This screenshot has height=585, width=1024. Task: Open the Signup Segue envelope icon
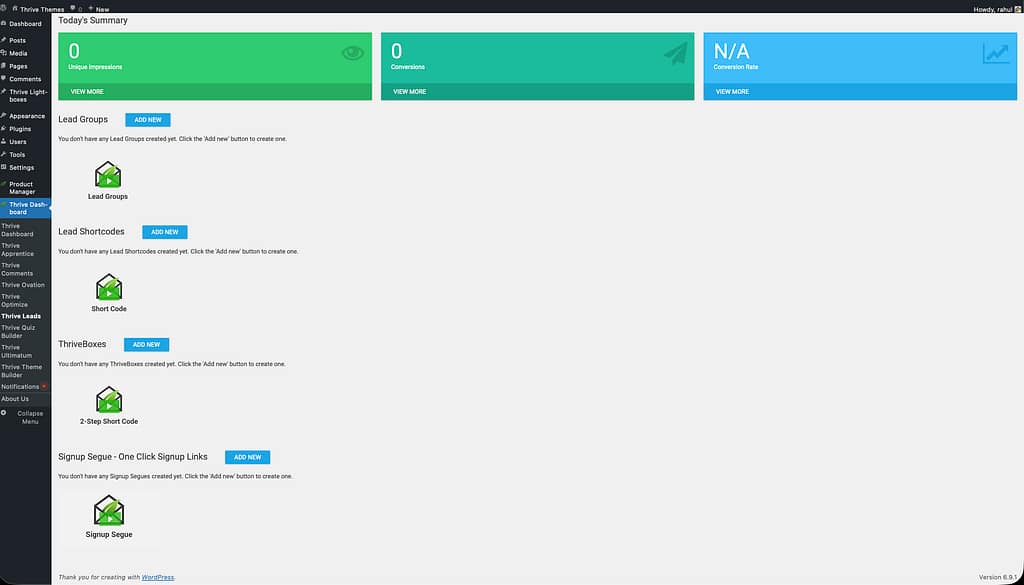[109, 511]
